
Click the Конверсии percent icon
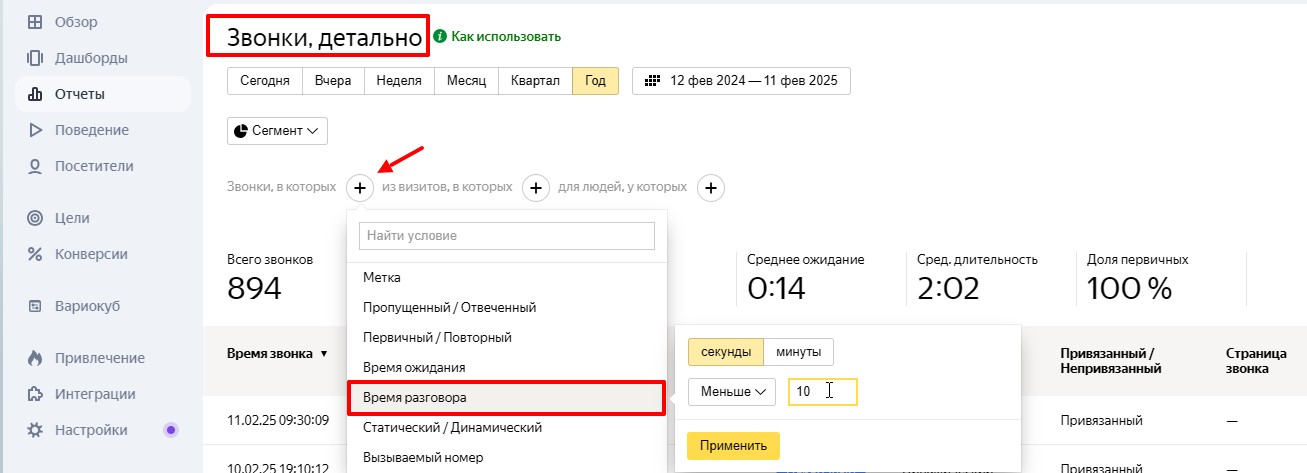coord(35,254)
